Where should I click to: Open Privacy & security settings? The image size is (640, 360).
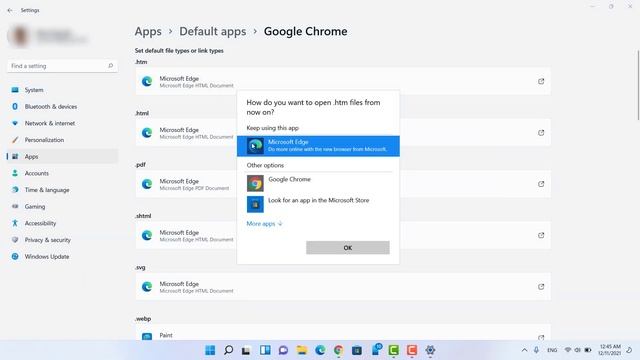pyautogui.click(x=62, y=240)
